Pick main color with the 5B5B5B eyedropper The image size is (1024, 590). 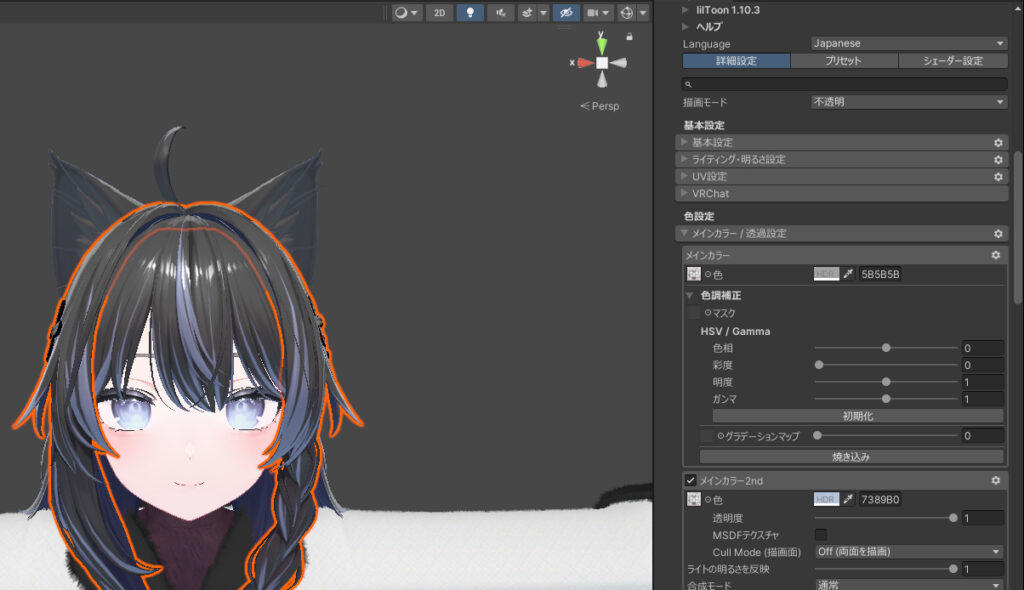click(x=848, y=274)
